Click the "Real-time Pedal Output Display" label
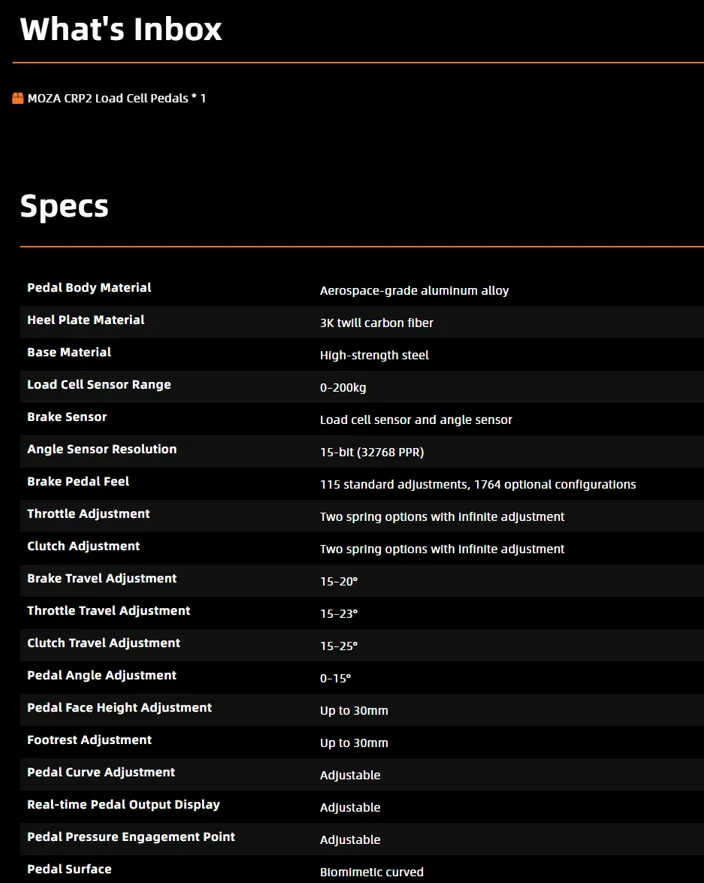Screen dimensions: 704x883 (123, 805)
